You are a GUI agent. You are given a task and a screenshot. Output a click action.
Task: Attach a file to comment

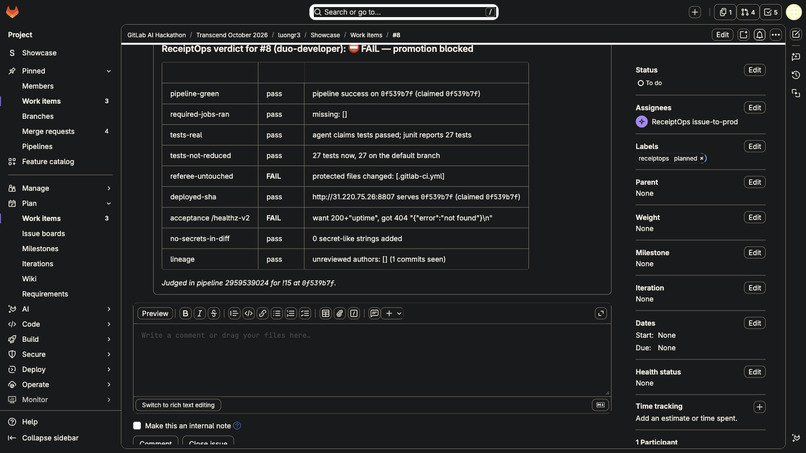pyautogui.click(x=340, y=313)
